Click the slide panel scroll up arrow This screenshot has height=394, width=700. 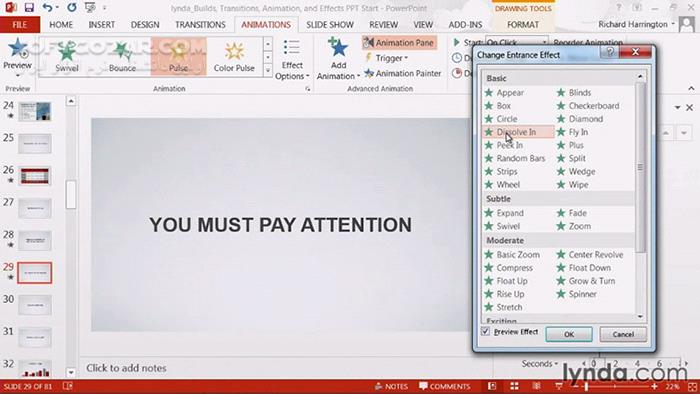click(71, 102)
